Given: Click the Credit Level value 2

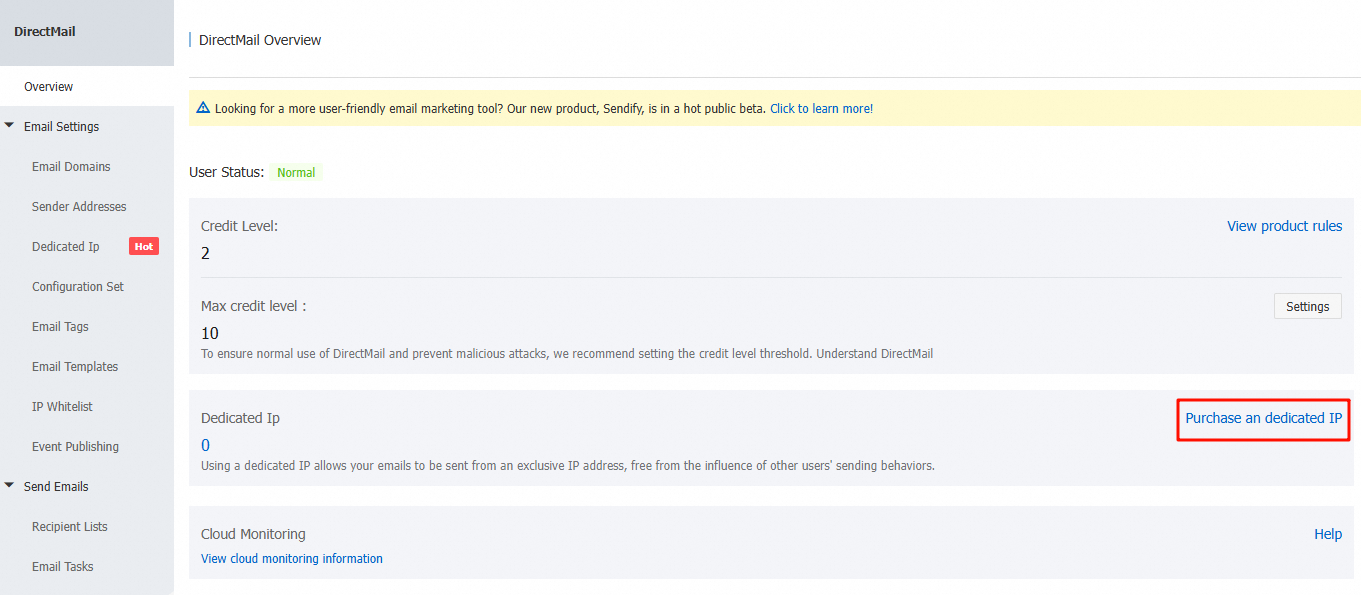Looking at the screenshot, I should point(205,253).
